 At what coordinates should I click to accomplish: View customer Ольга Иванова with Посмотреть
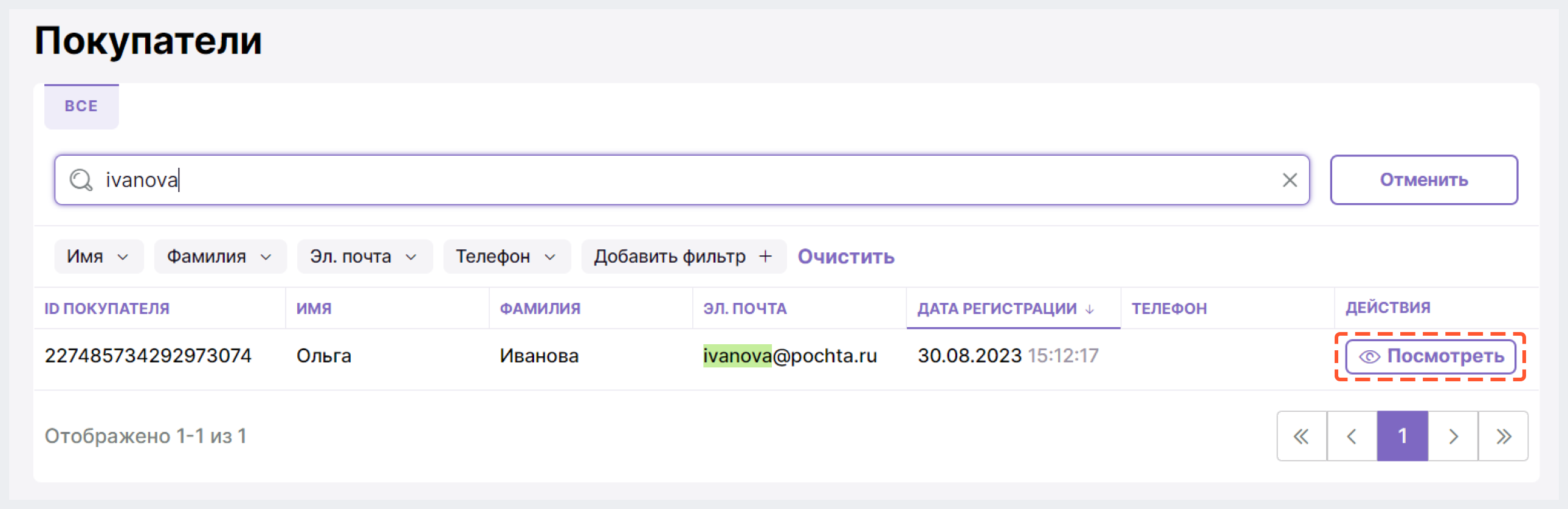[x=1430, y=356]
